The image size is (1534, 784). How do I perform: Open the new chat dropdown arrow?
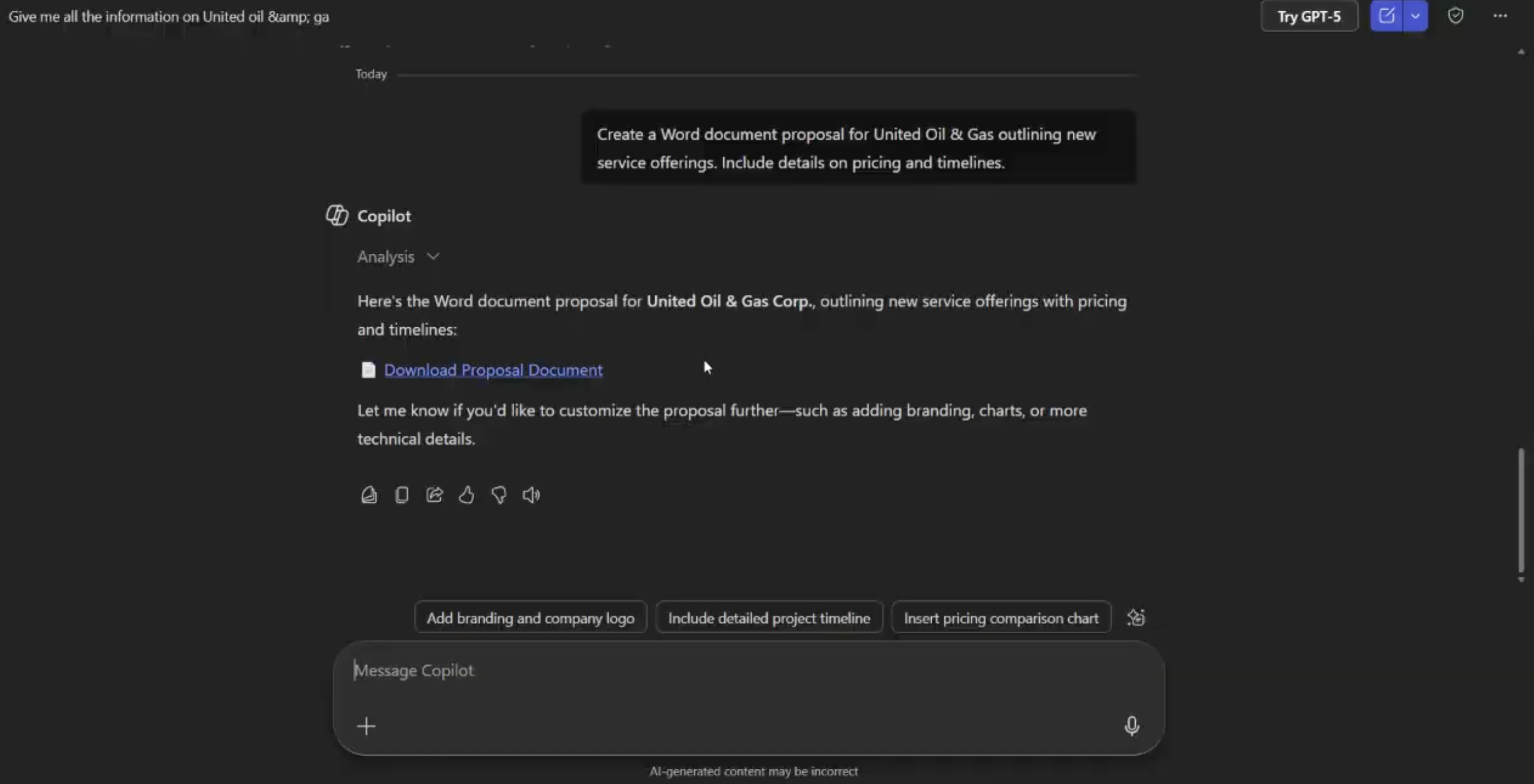tap(1416, 16)
